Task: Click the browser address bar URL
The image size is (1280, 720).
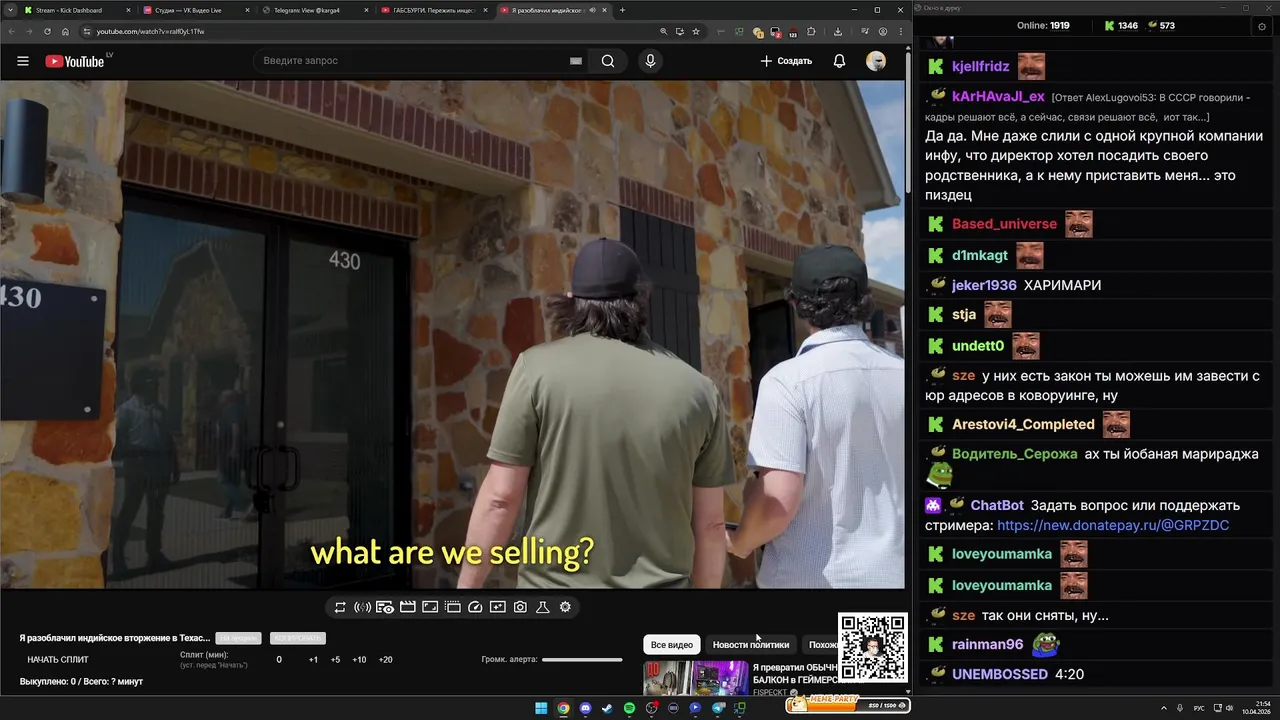Action: (150, 31)
